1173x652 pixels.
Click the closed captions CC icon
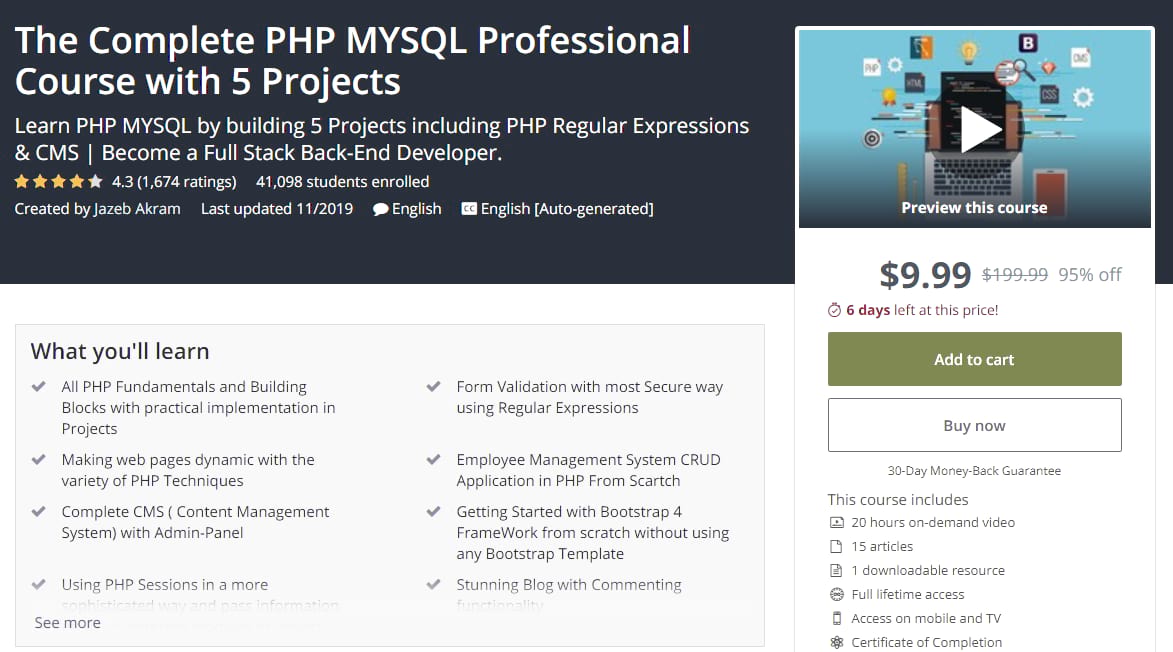point(470,208)
